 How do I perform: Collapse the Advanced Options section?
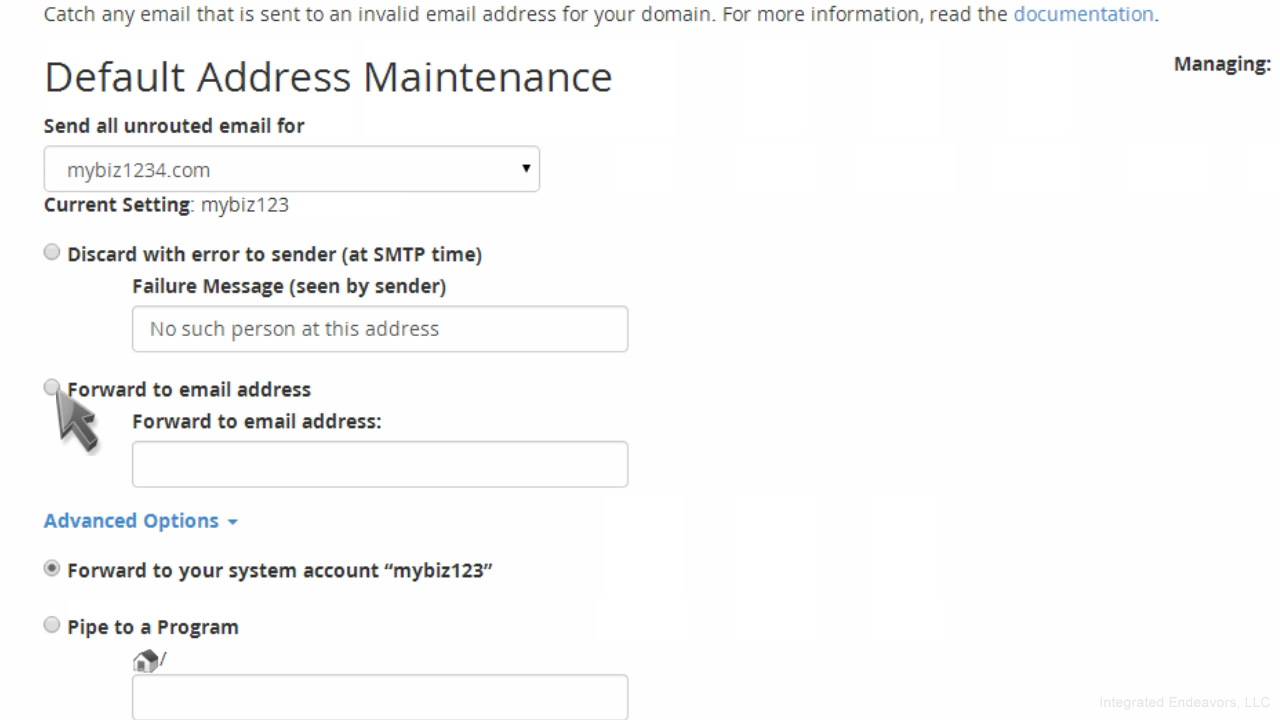click(x=141, y=521)
